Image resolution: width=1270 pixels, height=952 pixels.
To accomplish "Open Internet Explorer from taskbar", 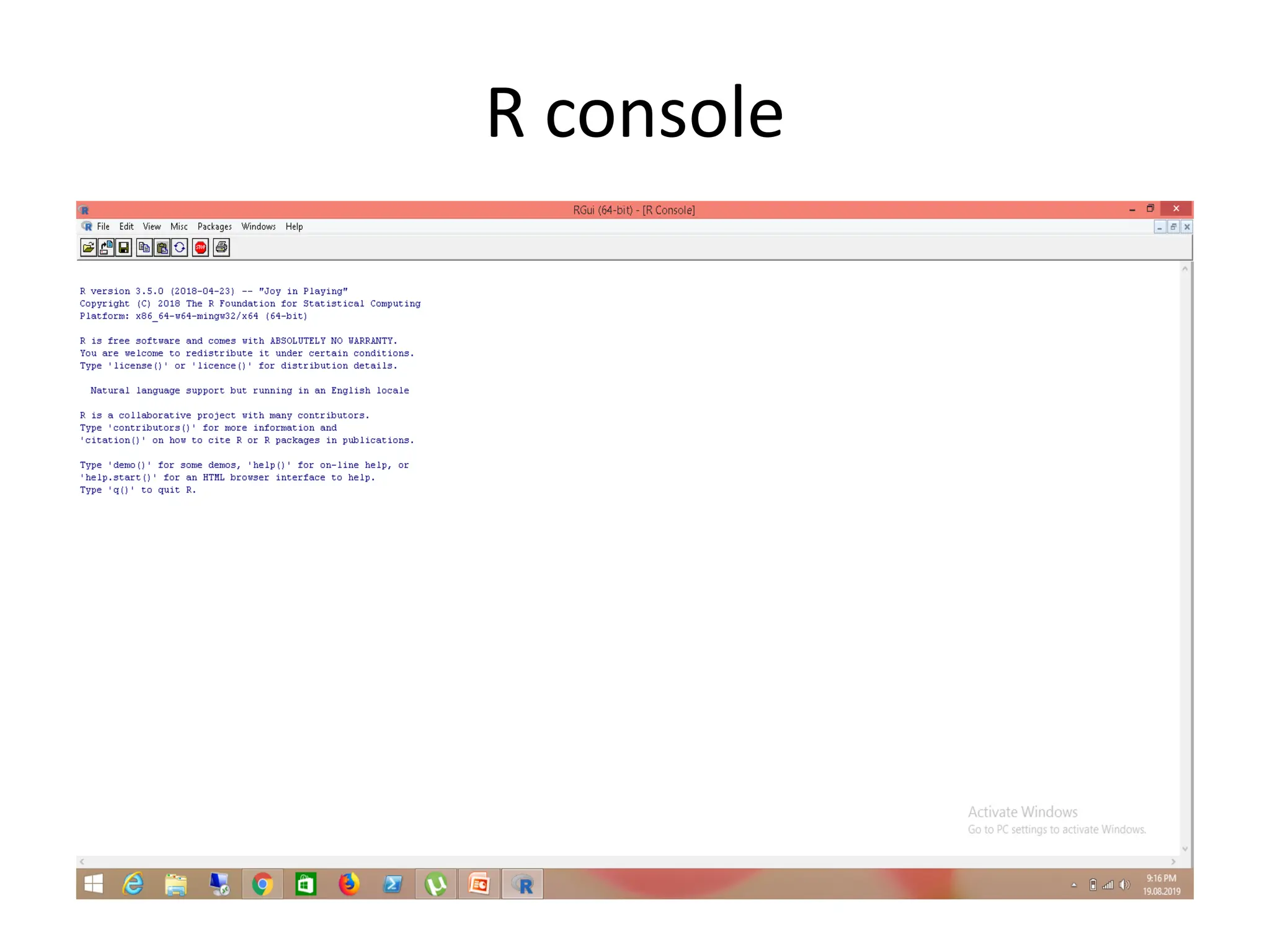I will [x=133, y=884].
